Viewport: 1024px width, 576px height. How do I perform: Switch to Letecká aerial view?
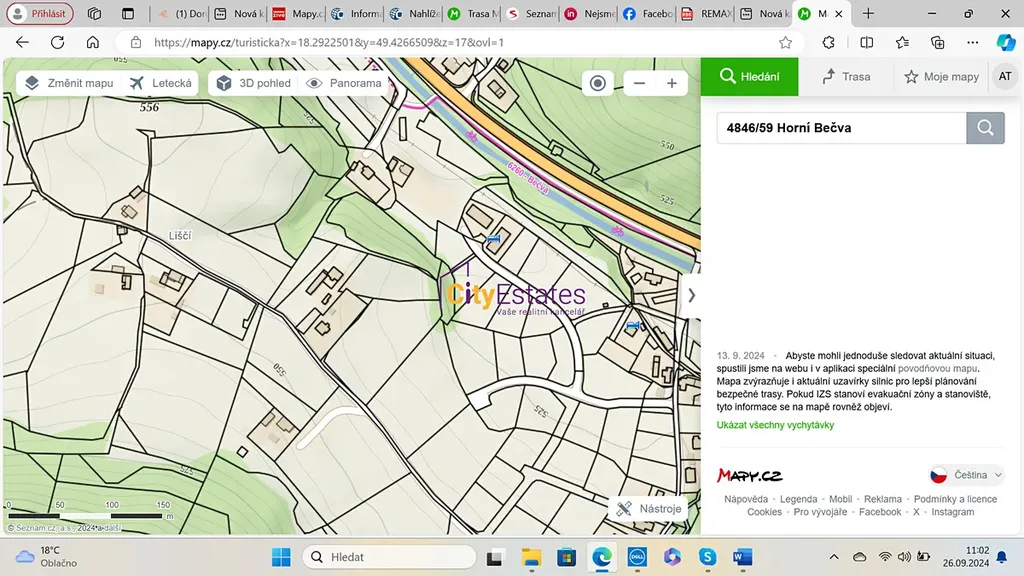161,83
